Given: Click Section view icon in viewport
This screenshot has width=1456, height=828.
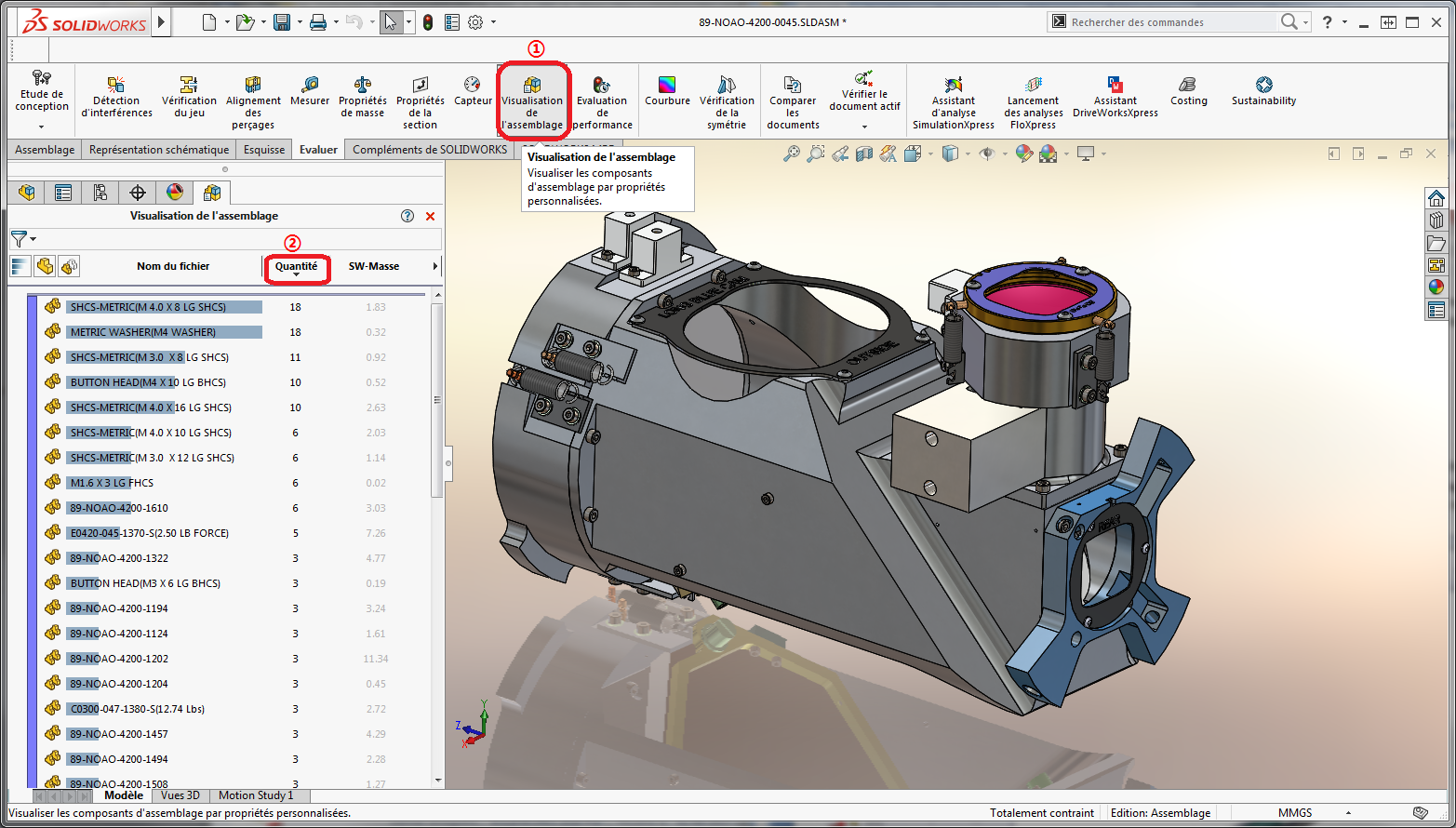Looking at the screenshot, I should click(864, 154).
